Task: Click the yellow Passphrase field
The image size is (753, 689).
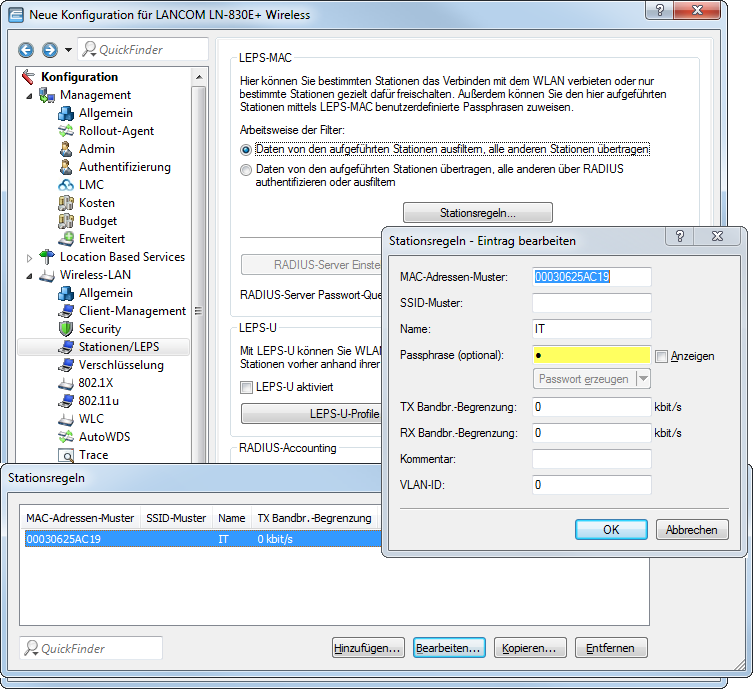Action: coord(592,355)
